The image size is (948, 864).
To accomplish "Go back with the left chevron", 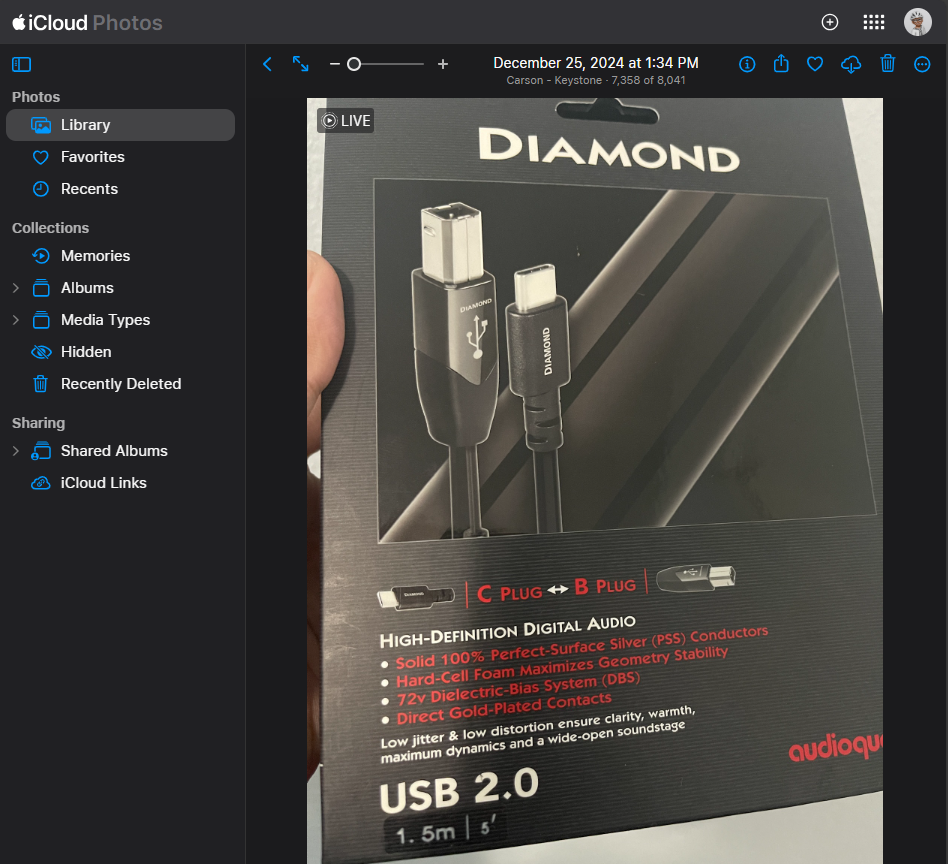I will pos(267,64).
